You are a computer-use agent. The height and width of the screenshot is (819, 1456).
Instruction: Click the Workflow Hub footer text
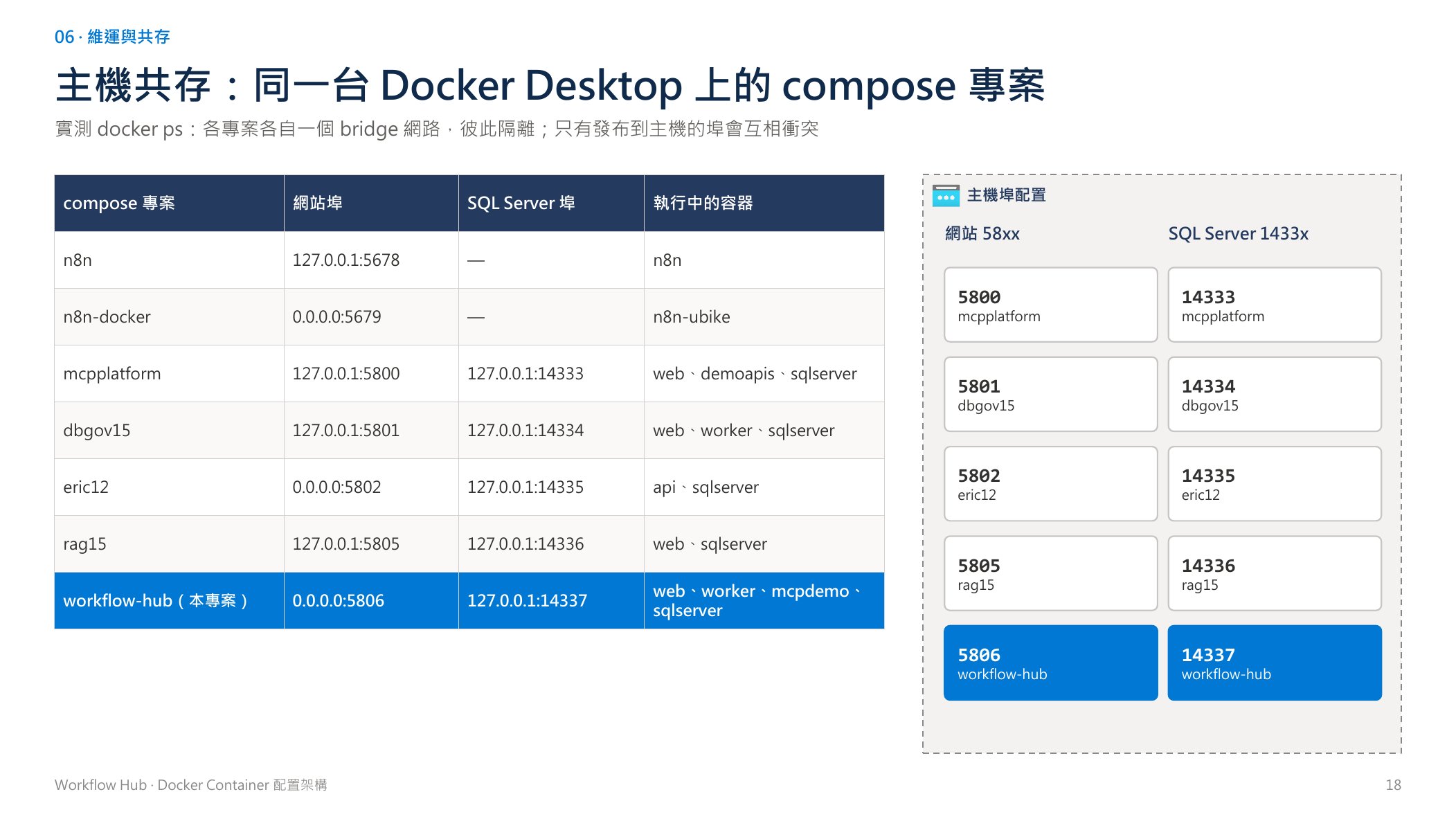[190, 785]
